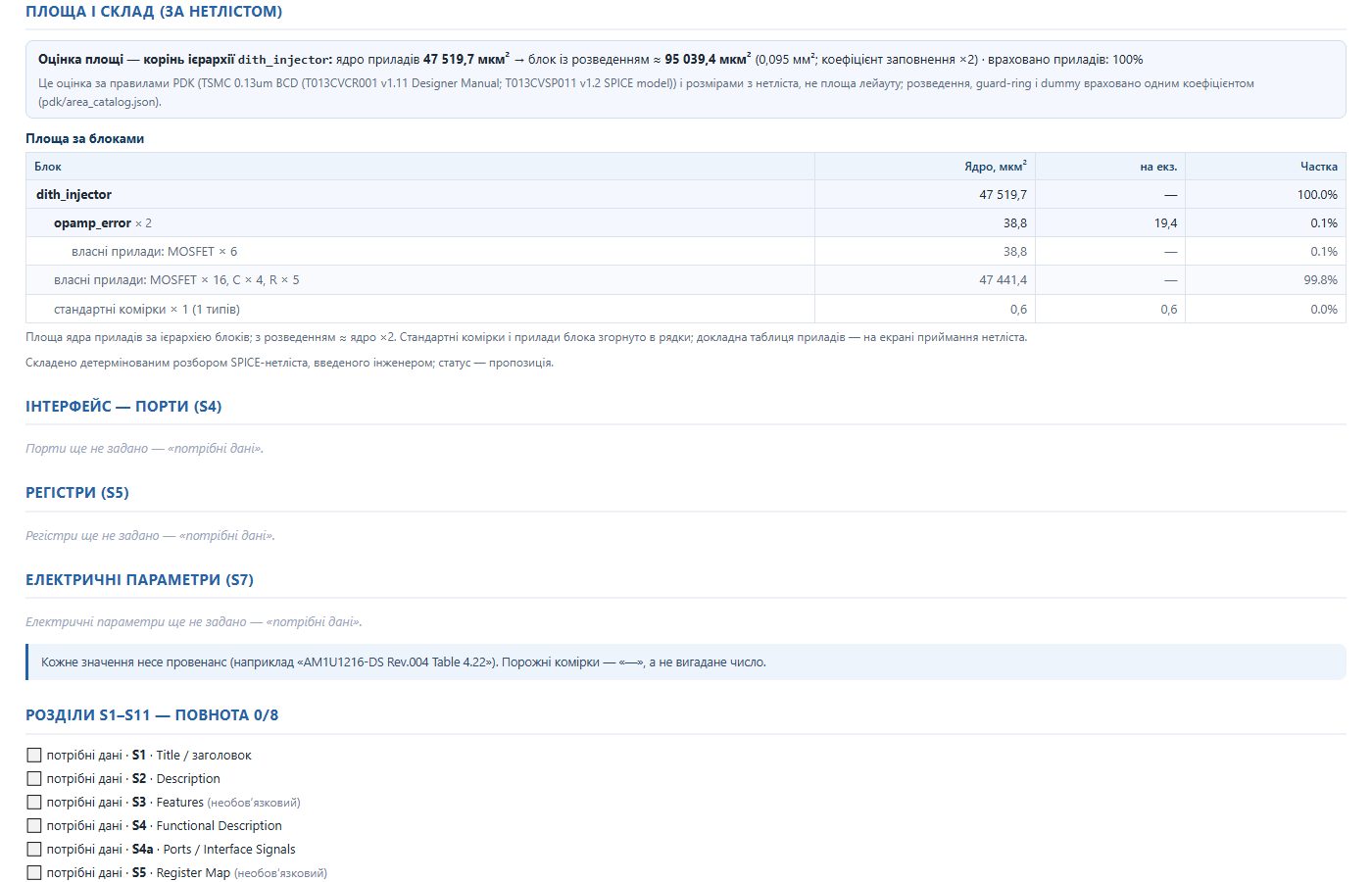Click the 'MOSFET × 16, C × 4, R × 5' row
The height and width of the screenshot is (882, 1372).
pos(685,279)
